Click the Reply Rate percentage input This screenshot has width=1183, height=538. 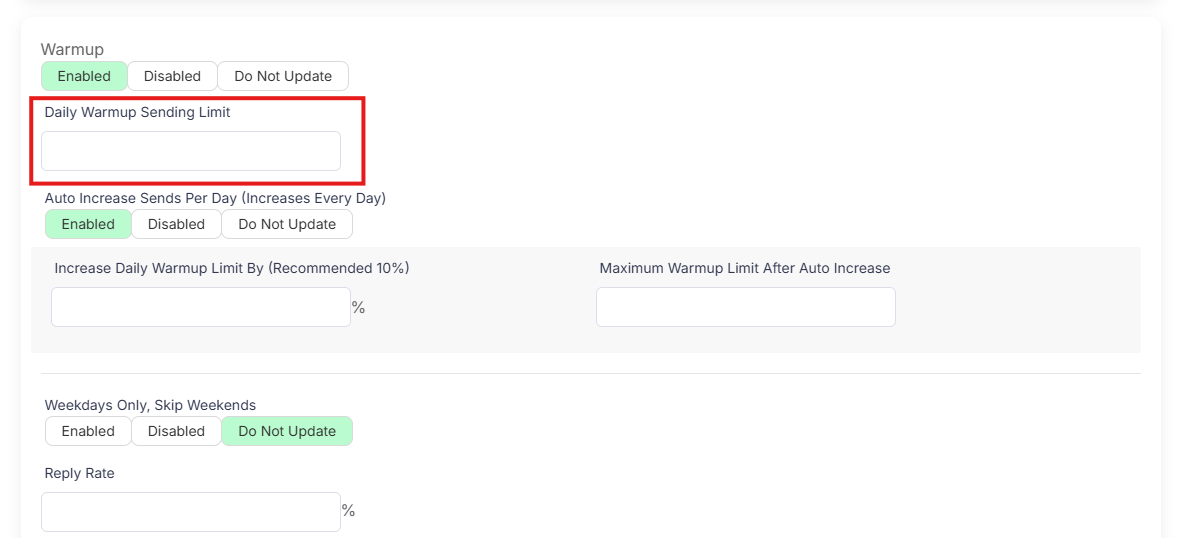(x=191, y=511)
